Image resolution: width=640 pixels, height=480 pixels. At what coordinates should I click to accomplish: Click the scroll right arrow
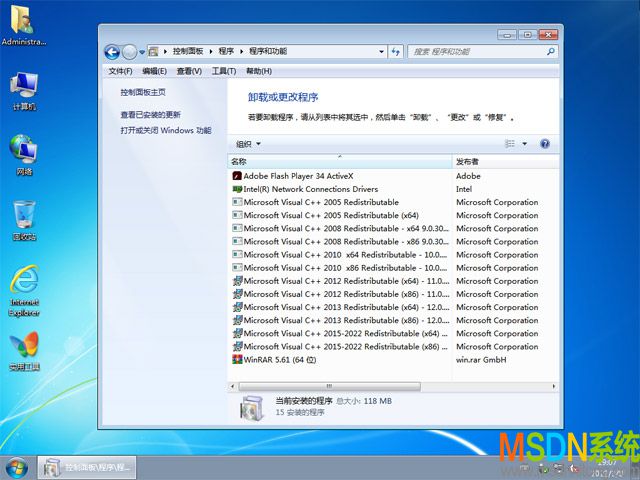point(554,386)
